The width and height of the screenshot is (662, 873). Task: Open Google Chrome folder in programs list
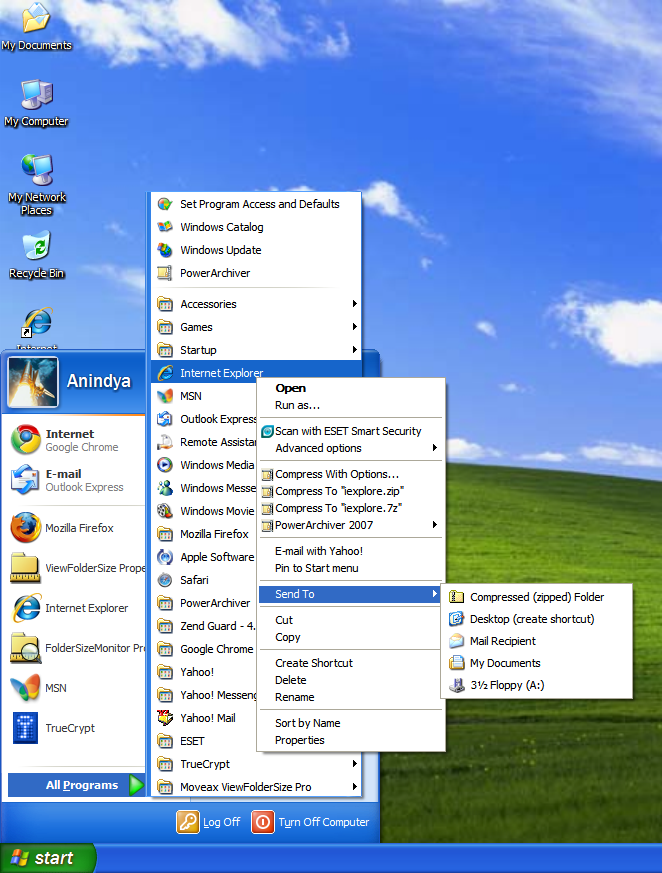point(206,649)
